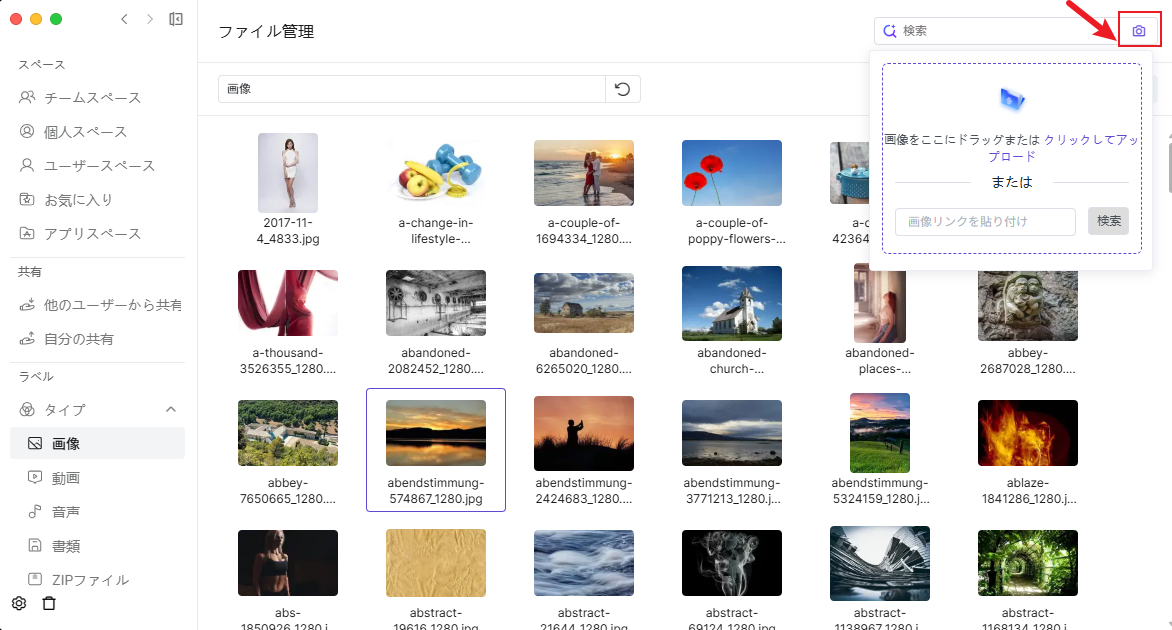Select the 音声 type filter
1172x630 pixels.
[x=66, y=512]
